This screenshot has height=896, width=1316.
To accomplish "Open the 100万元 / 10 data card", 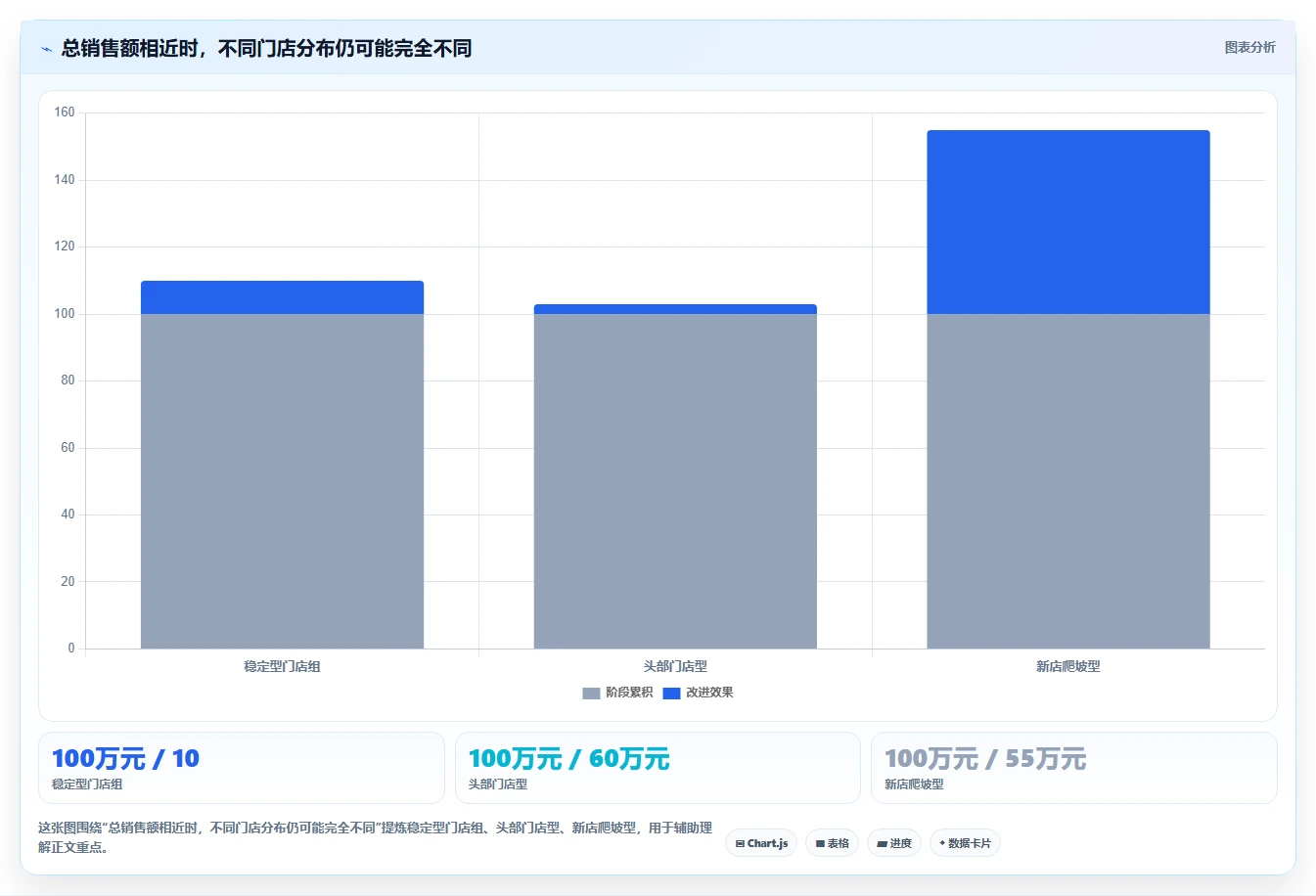I will click(241, 768).
